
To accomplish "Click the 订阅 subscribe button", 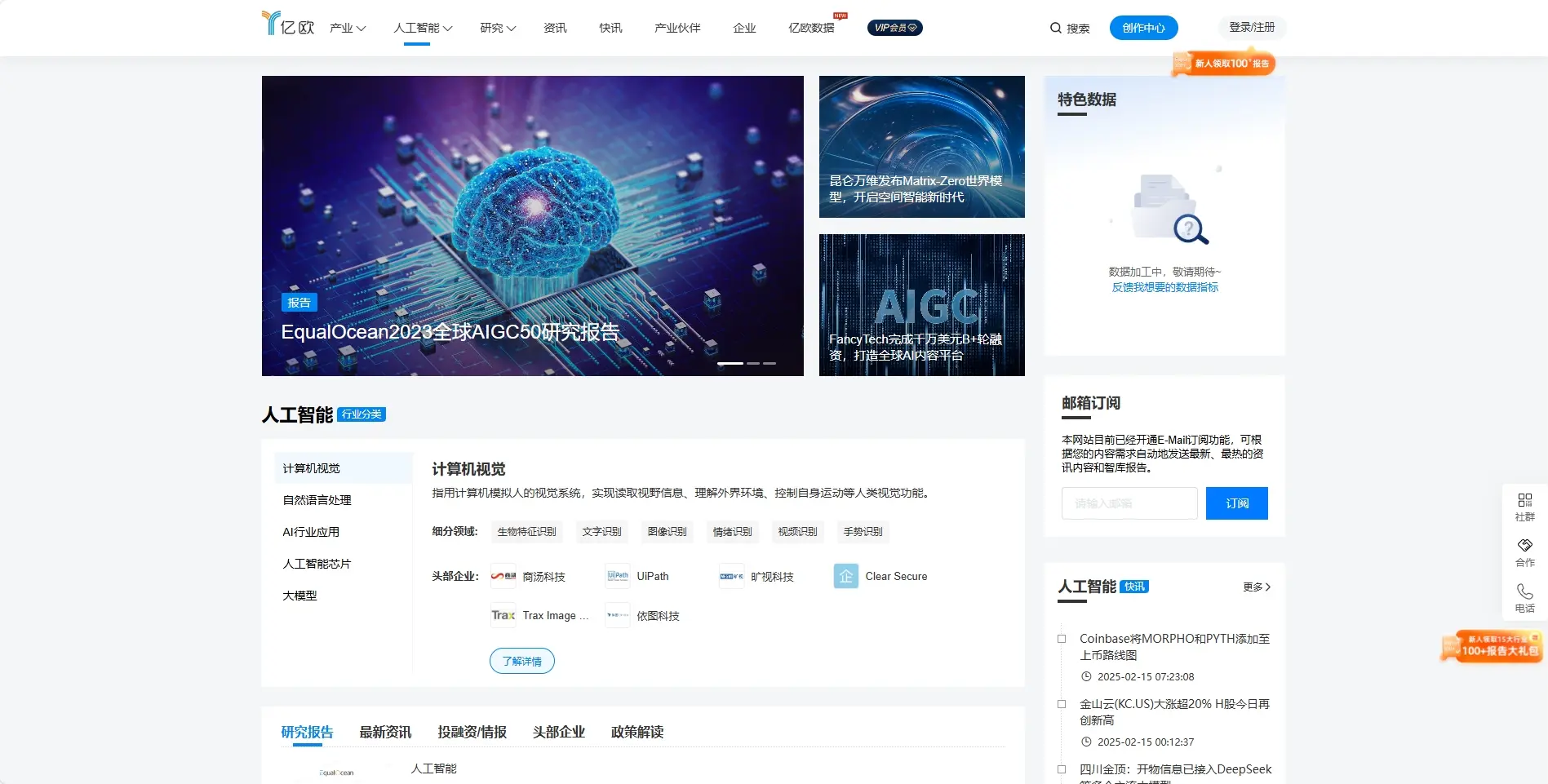I will 1237,503.
